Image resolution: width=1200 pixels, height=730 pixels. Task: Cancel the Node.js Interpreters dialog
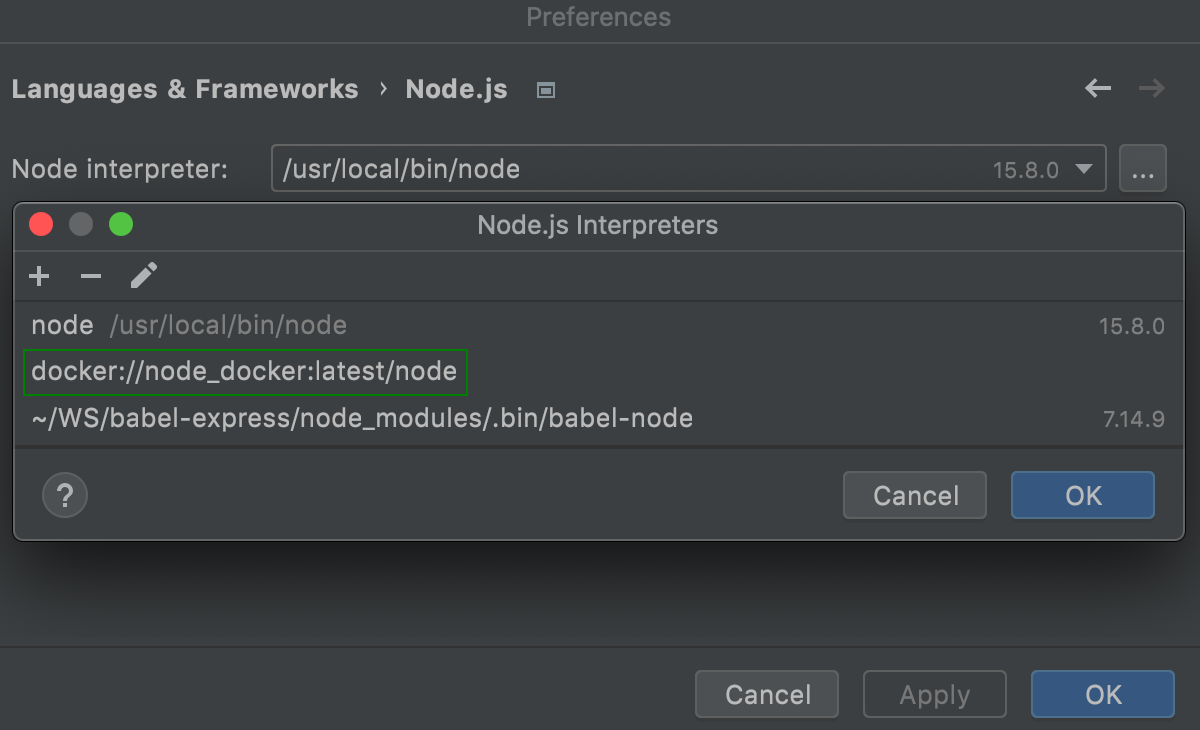[x=914, y=495]
